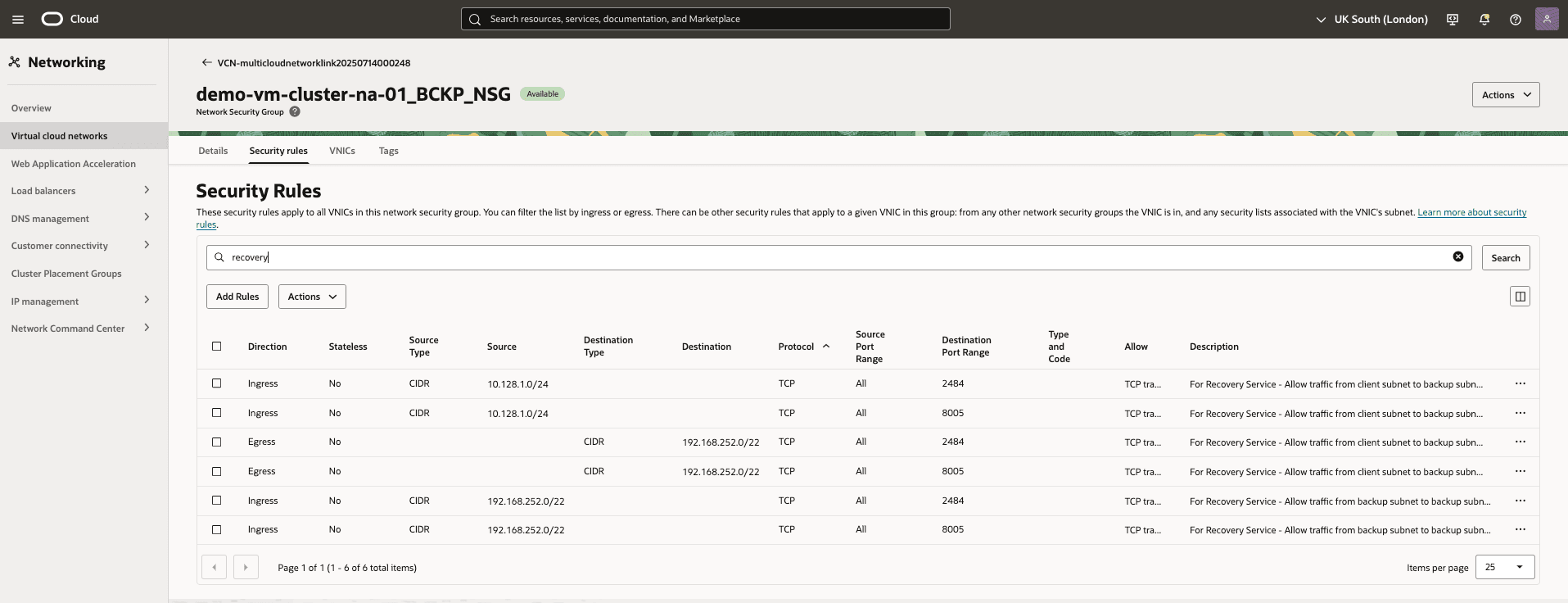Clear the recovery search text
The height and width of the screenshot is (603, 1568).
[x=1458, y=256]
